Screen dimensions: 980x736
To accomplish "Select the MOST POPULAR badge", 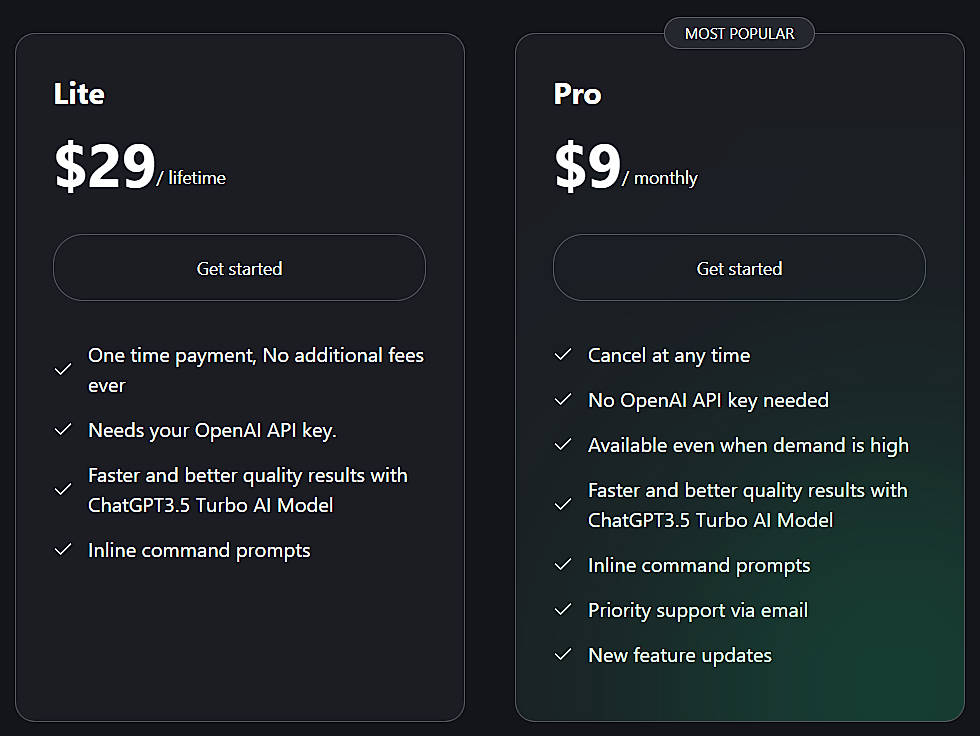I will (x=739, y=33).
